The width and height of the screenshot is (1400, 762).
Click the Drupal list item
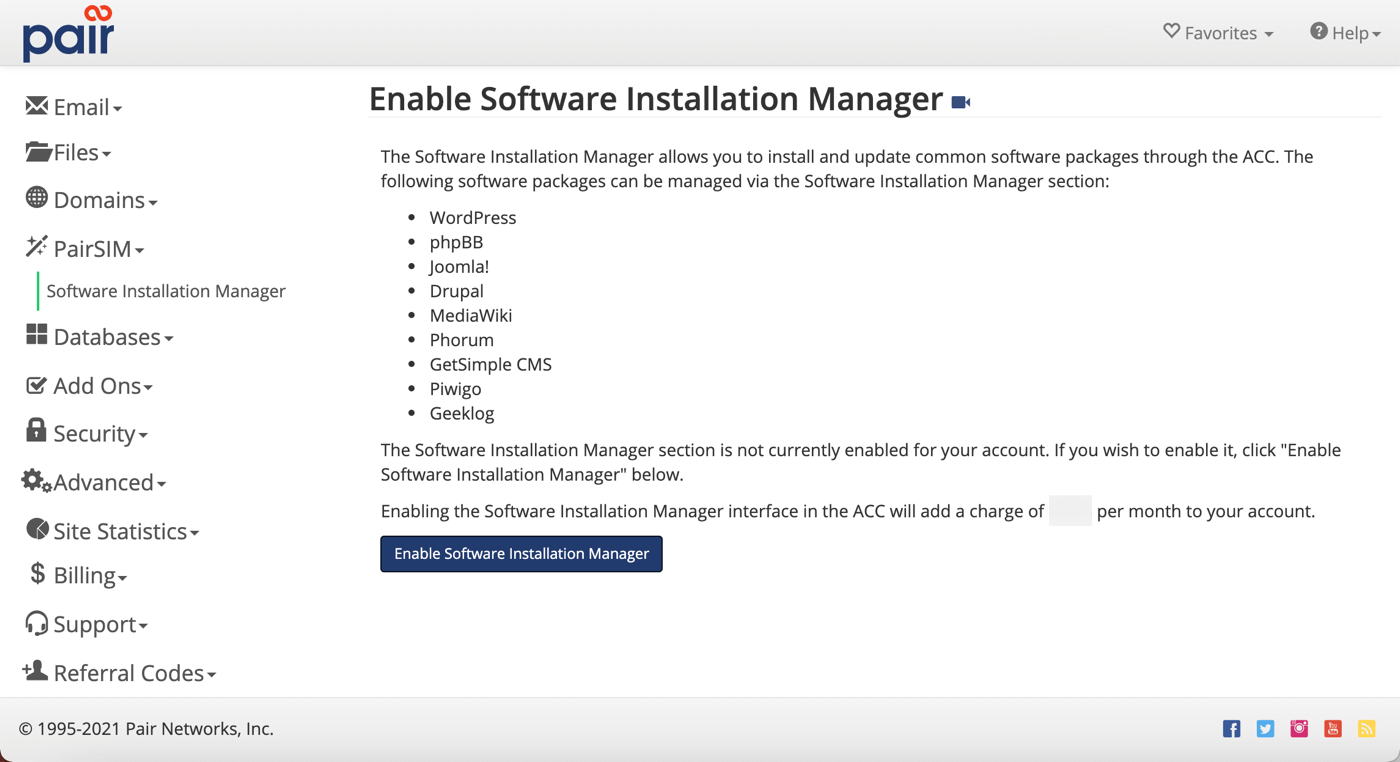[456, 291]
